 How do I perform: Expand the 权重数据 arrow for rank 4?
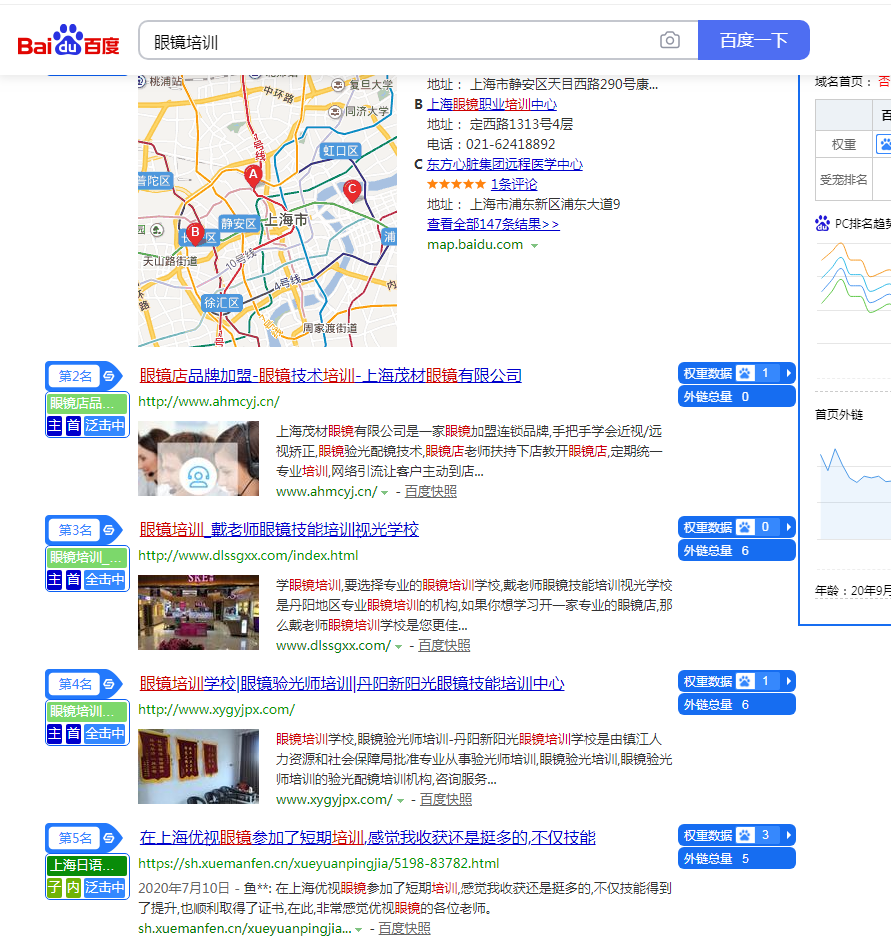[788, 681]
